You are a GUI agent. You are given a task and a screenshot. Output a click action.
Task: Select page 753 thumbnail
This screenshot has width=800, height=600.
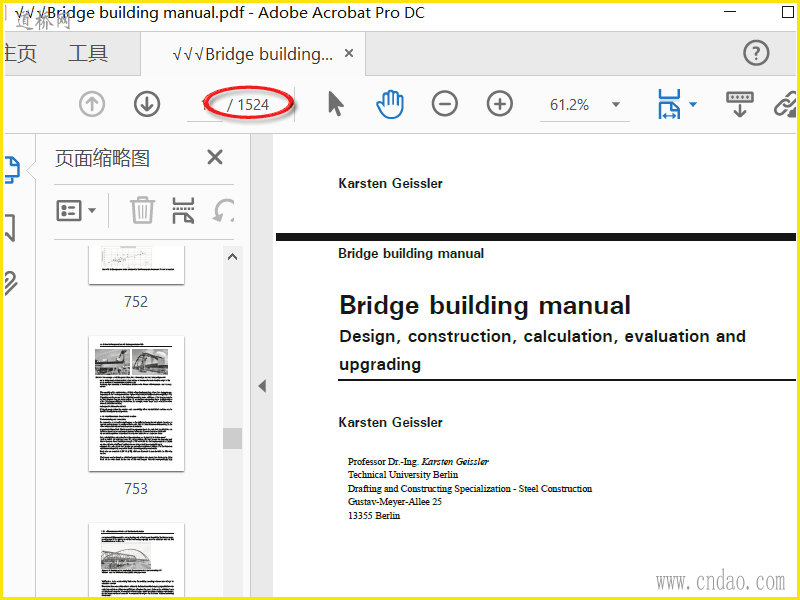(136, 404)
